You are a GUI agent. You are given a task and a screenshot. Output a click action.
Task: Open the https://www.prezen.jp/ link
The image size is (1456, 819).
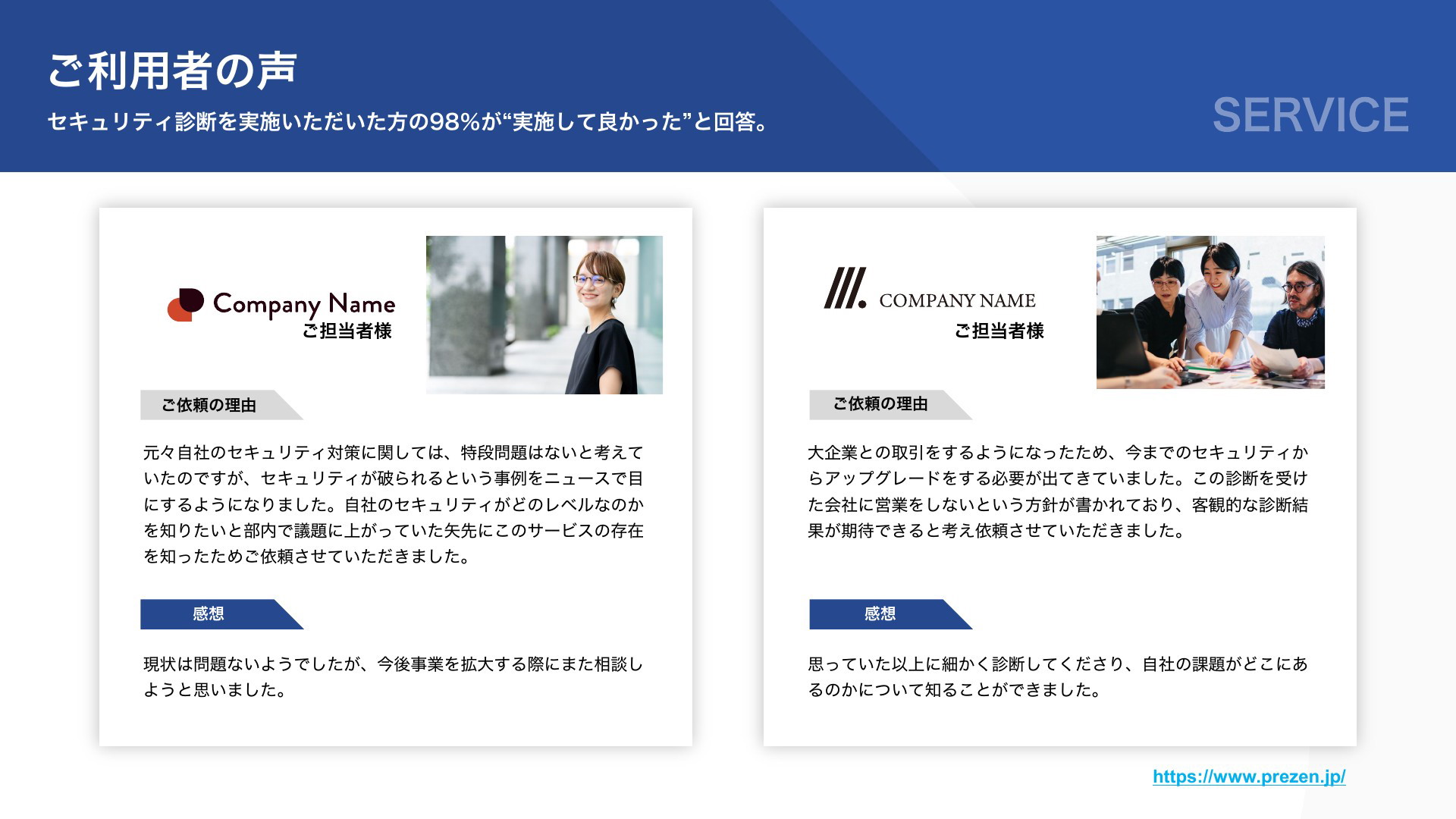(1249, 777)
